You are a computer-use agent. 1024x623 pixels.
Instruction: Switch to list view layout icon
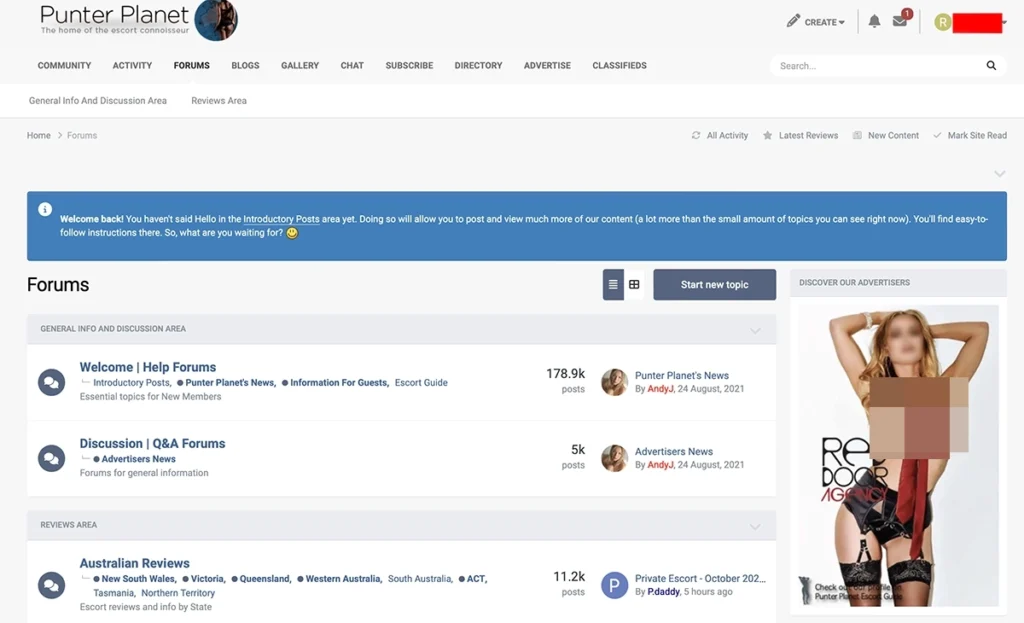click(x=613, y=285)
